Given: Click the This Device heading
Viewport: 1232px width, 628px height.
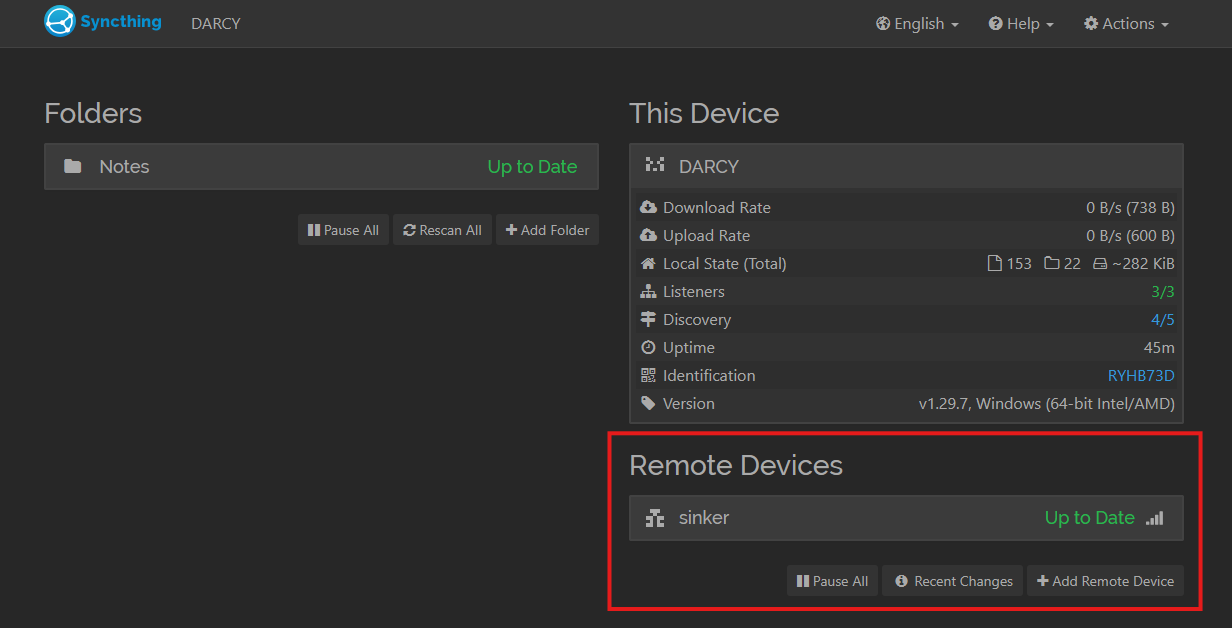Looking at the screenshot, I should (704, 113).
